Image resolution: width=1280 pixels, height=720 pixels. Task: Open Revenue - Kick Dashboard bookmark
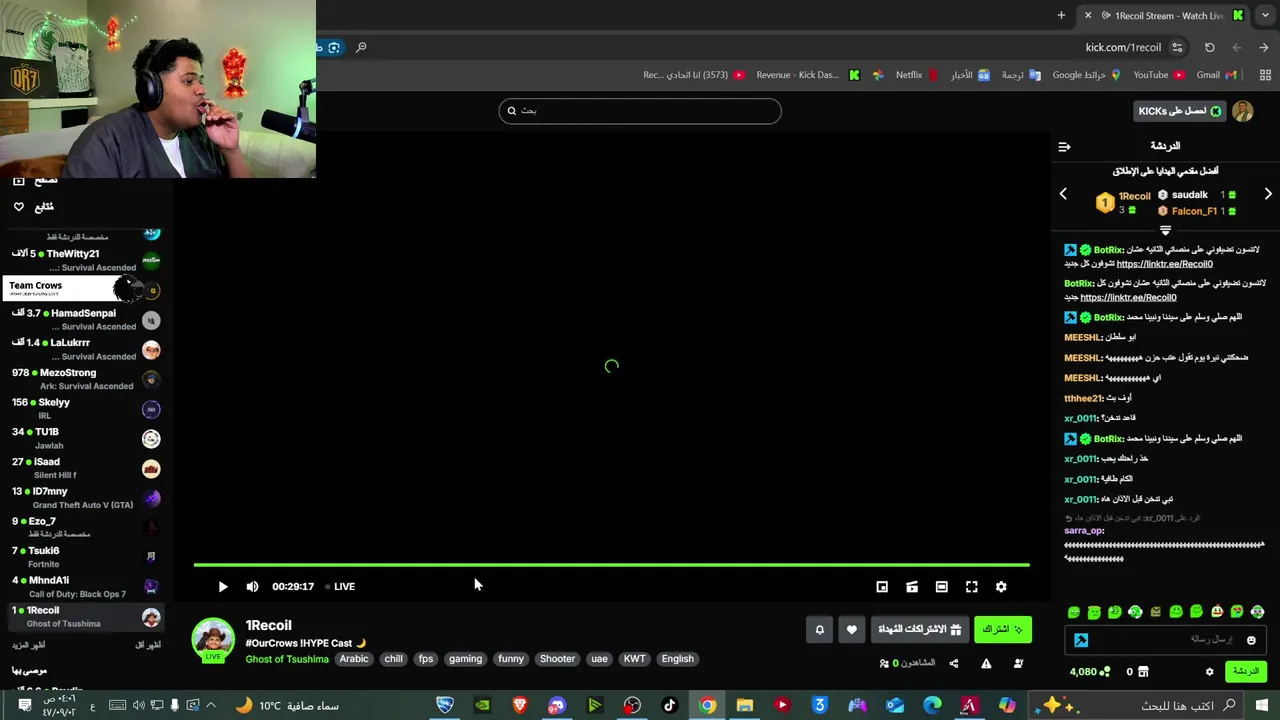tap(807, 75)
